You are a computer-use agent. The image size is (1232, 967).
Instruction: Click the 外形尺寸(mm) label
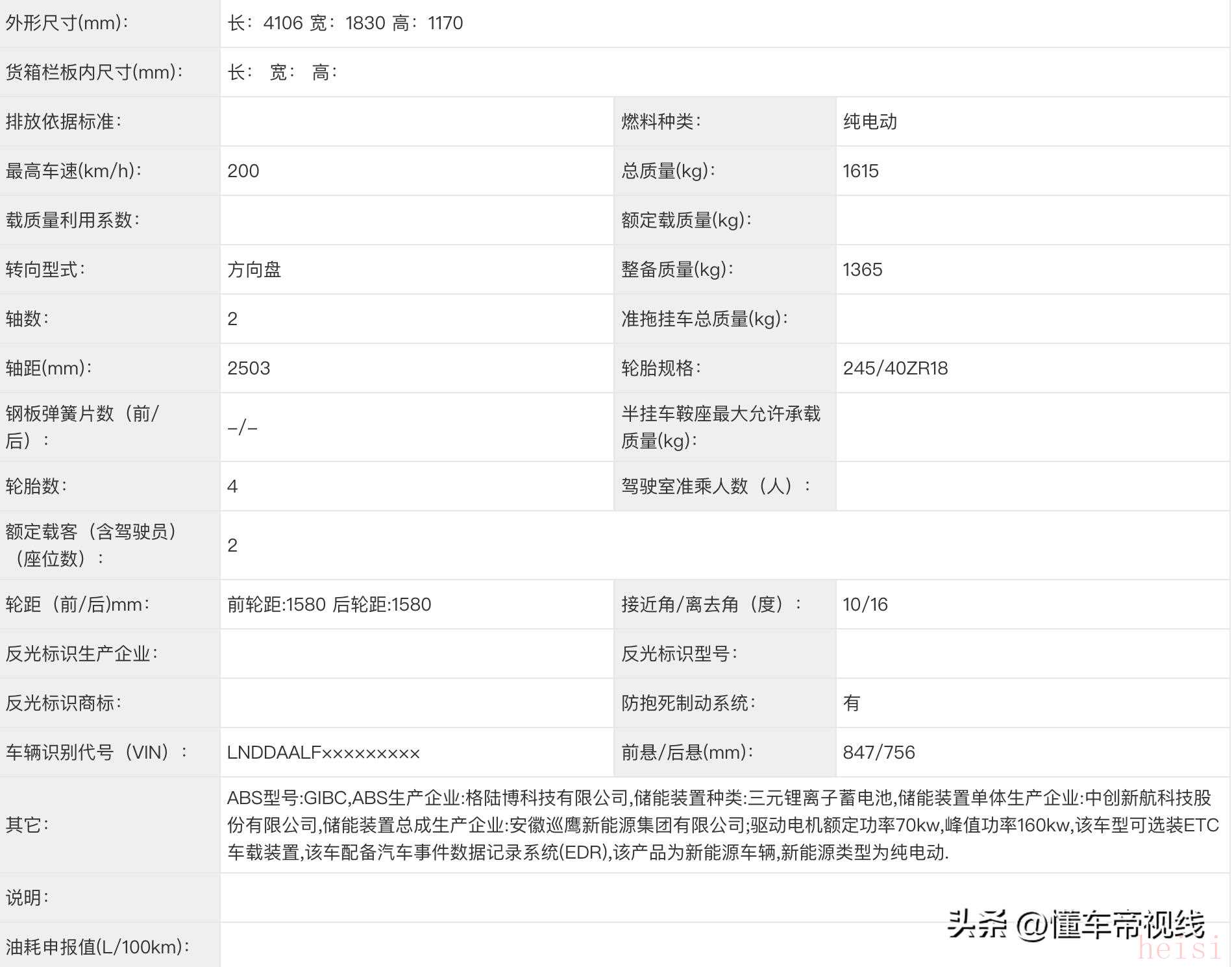tap(67, 23)
